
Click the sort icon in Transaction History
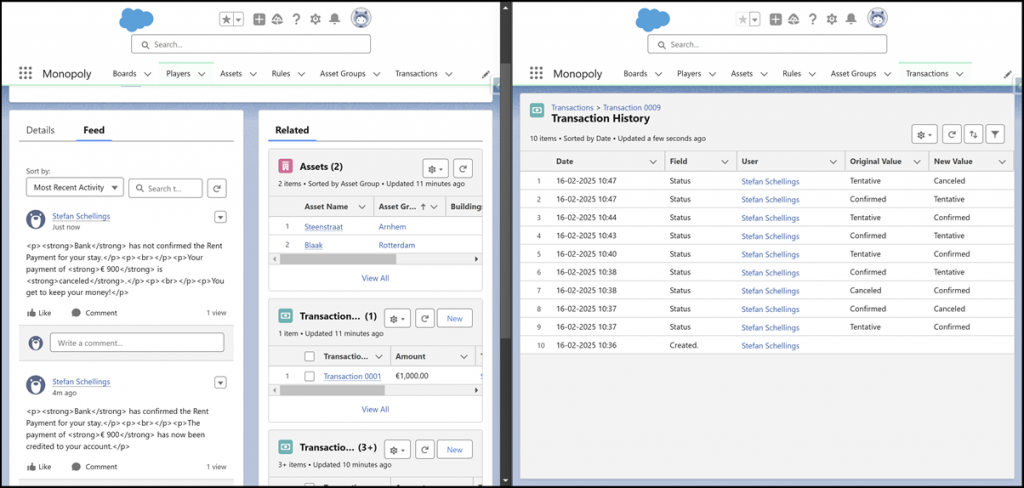(x=973, y=135)
